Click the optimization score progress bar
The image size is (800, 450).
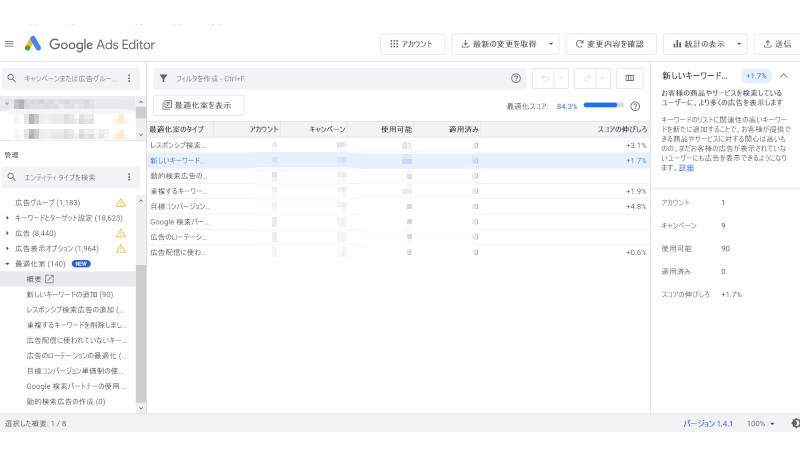pyautogui.click(x=604, y=105)
